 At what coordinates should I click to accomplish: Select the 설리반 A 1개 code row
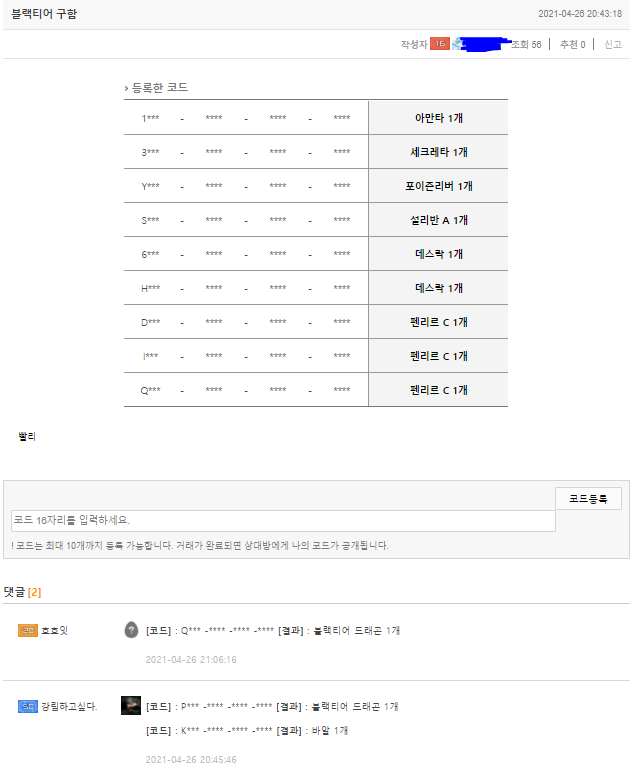(x=316, y=220)
